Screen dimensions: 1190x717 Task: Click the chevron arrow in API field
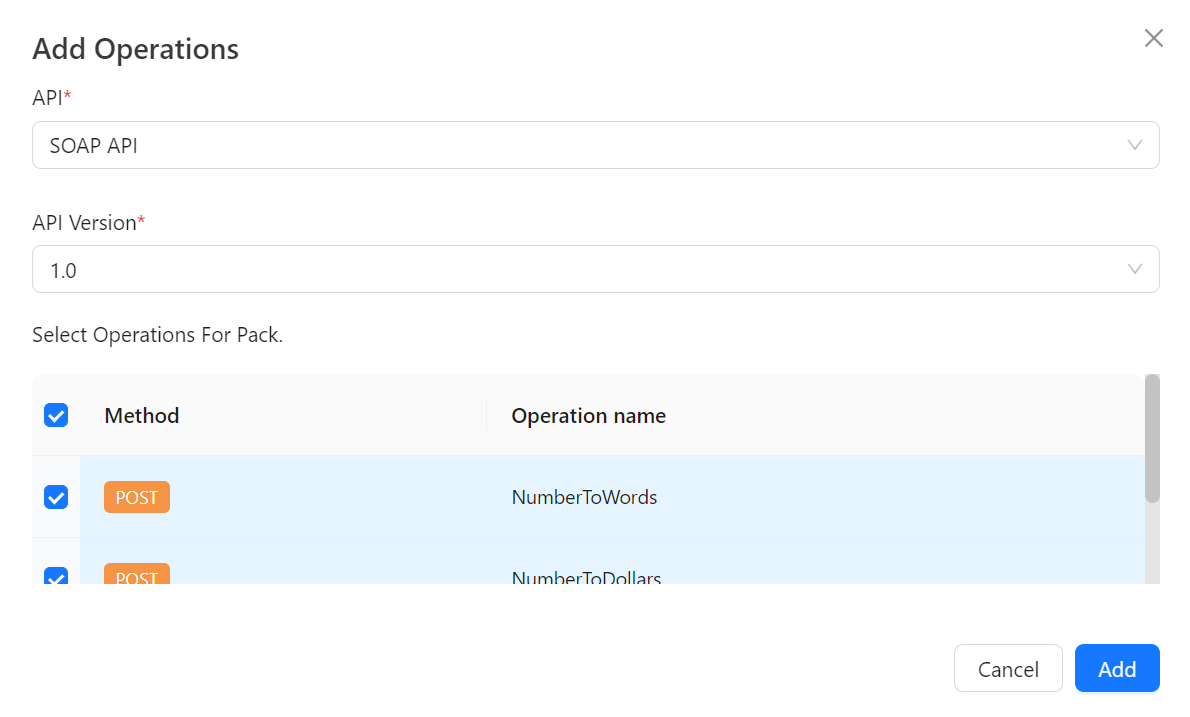[1134, 145]
